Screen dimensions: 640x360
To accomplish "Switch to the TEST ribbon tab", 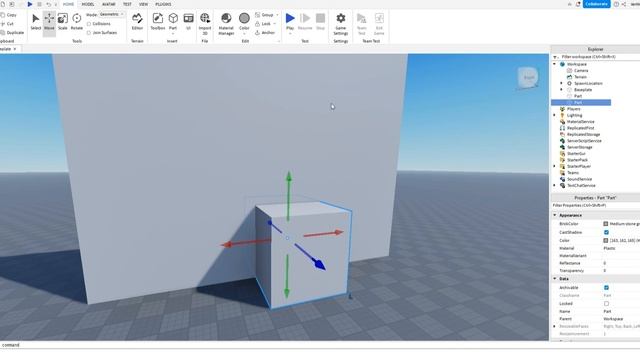I will (x=127, y=4).
